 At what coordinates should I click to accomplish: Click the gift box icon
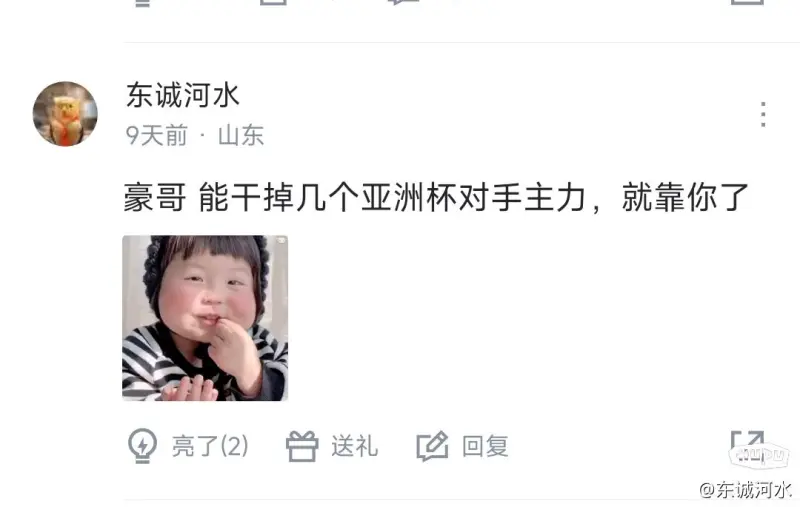pos(302,446)
